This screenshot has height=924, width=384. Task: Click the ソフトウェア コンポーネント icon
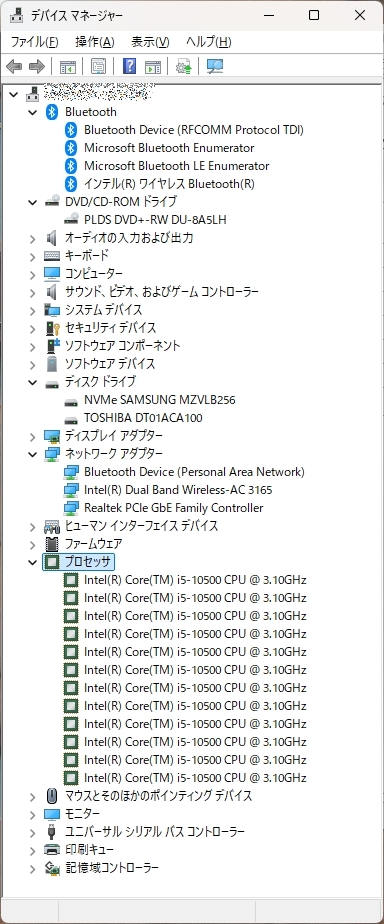pyautogui.click(x=52, y=346)
